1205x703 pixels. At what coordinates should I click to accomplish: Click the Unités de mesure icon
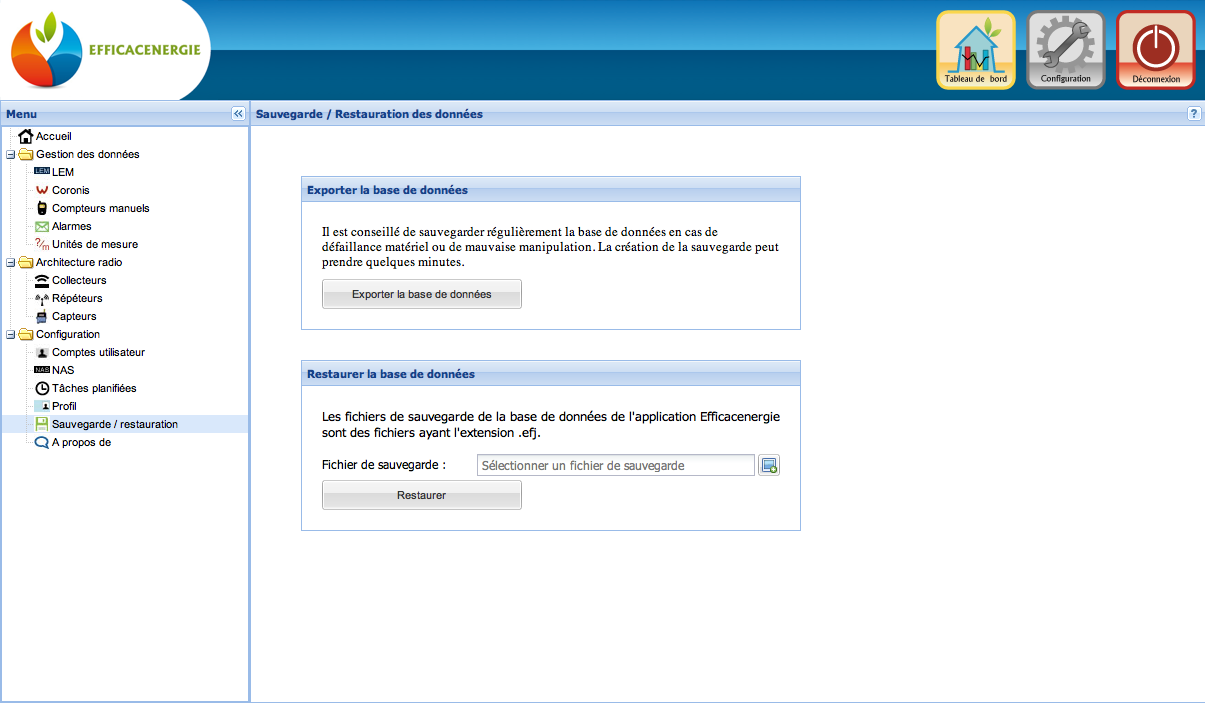coord(41,244)
